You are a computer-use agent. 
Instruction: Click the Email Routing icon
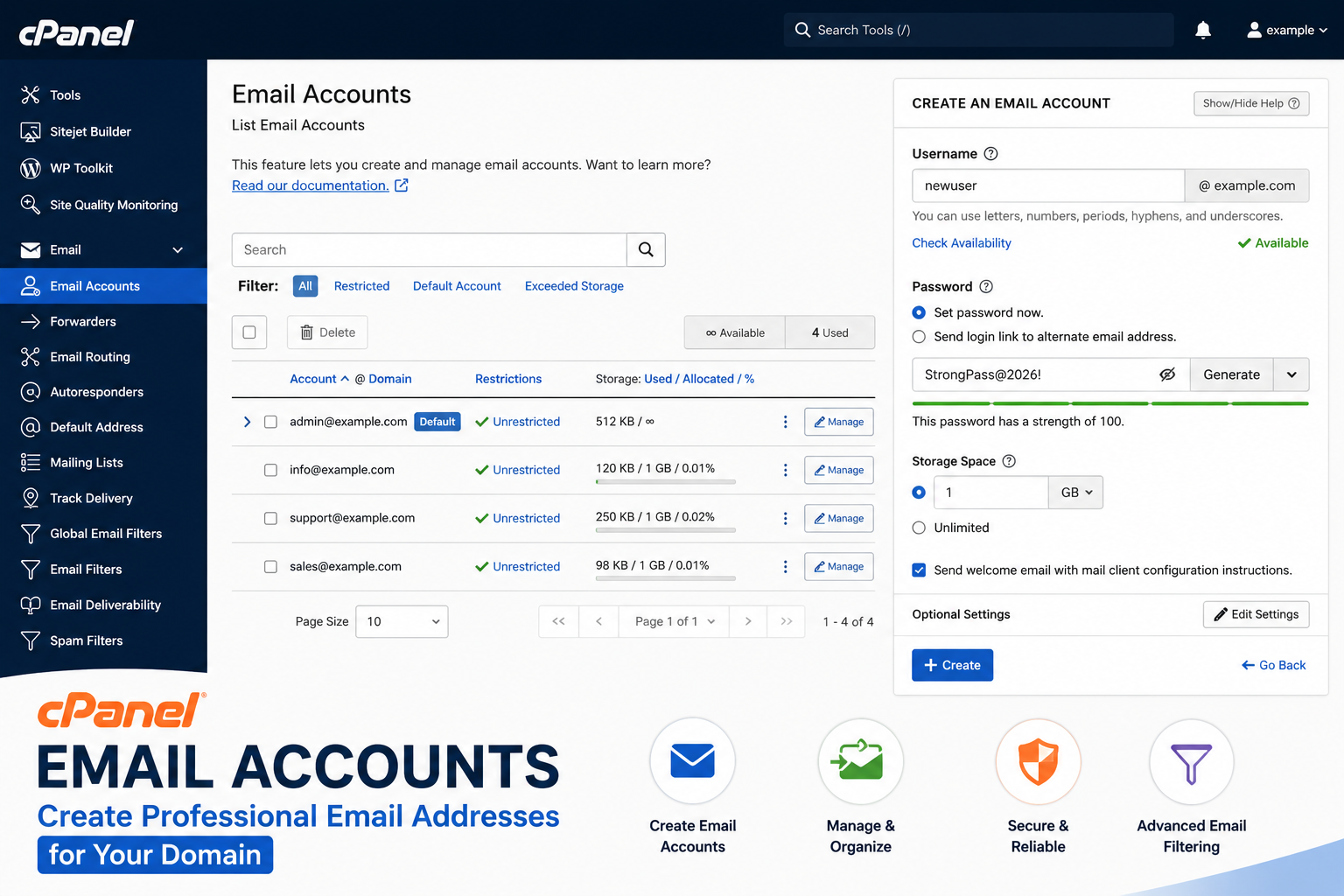(31, 356)
